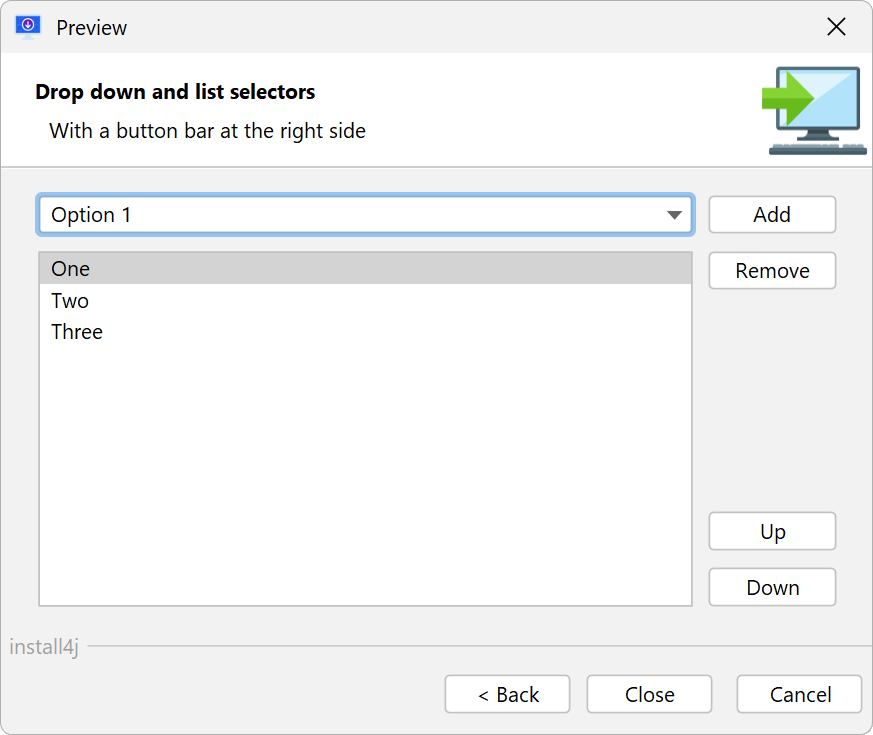Move item with Up button
Viewport: 873px width, 735px height.
tap(772, 531)
